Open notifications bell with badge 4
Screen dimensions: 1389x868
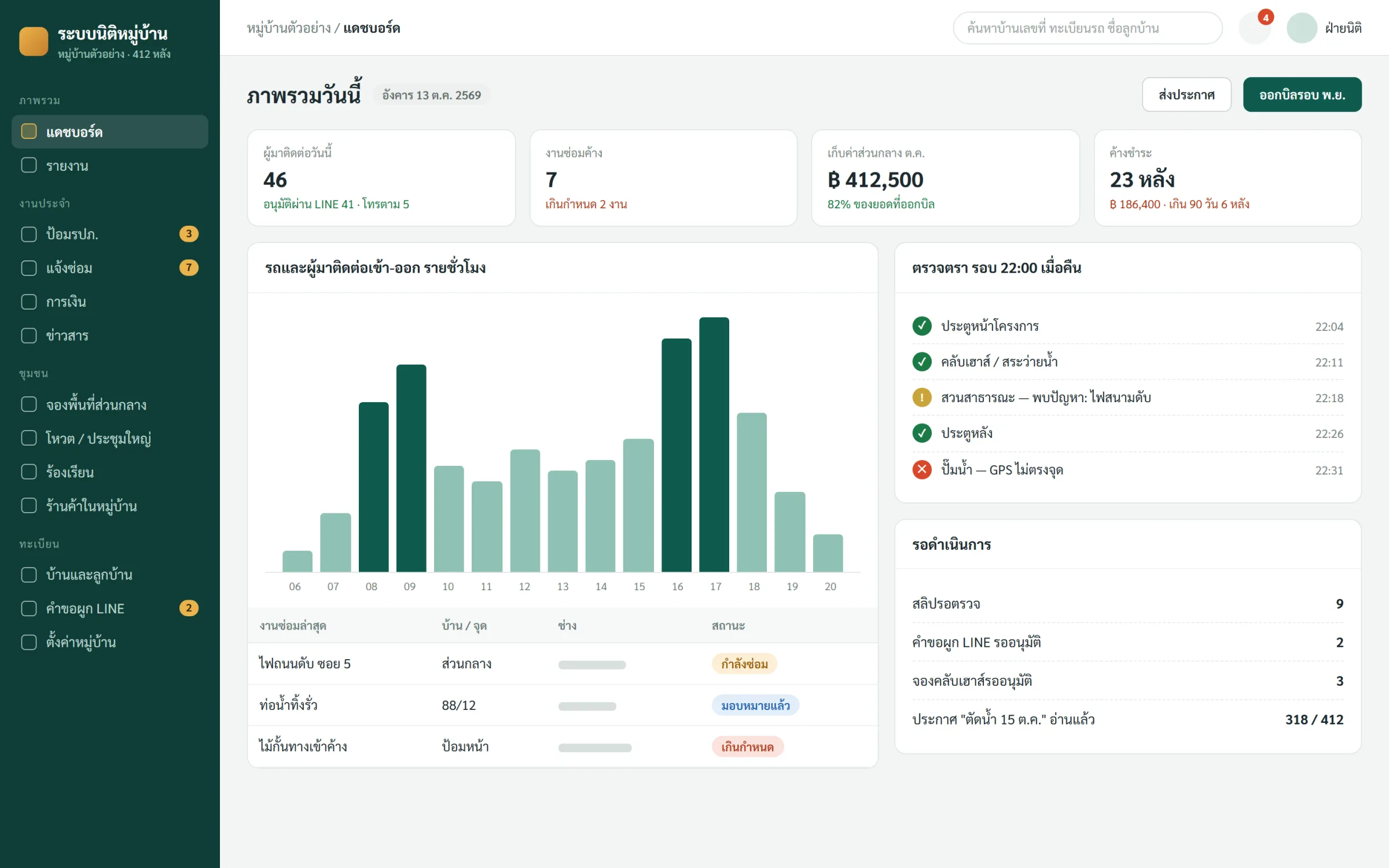pyautogui.click(x=1254, y=28)
